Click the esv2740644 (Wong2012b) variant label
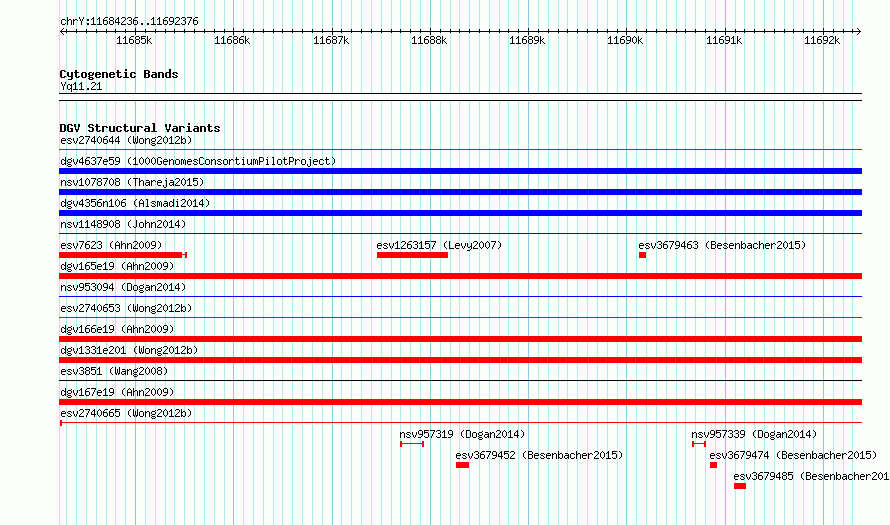The image size is (890, 525). [126, 140]
